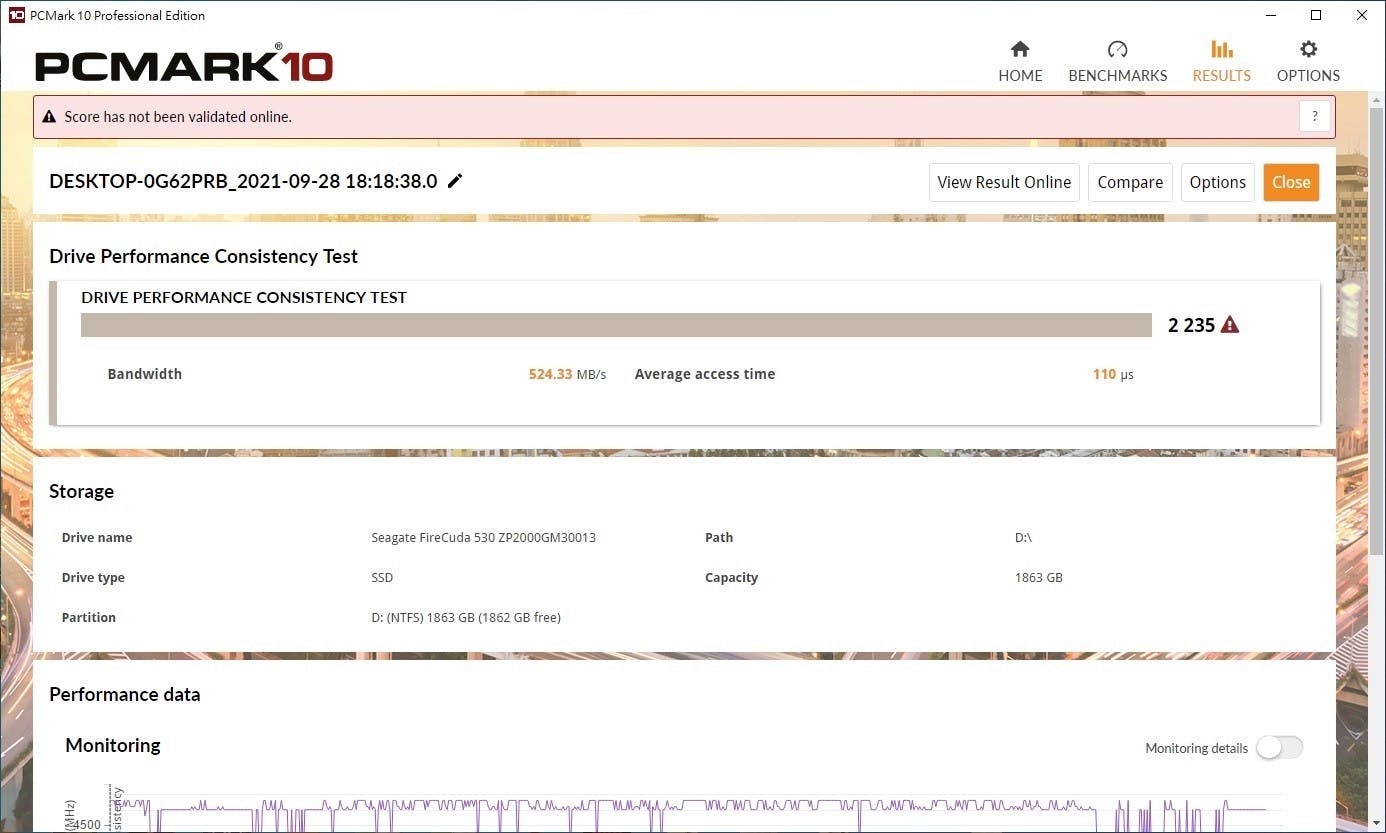The height and width of the screenshot is (833, 1386).
Task: Click the vertical scrollbar on right edge
Action: [x=1377, y=300]
